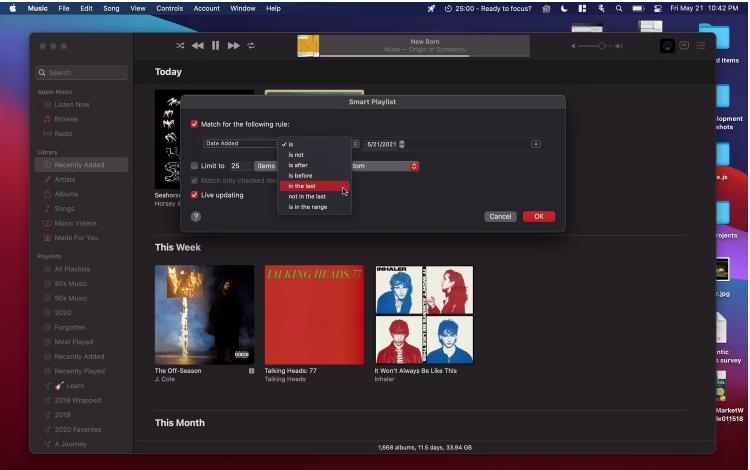
Task: Choose 'in the last' in the condition menu
Action: (x=315, y=186)
